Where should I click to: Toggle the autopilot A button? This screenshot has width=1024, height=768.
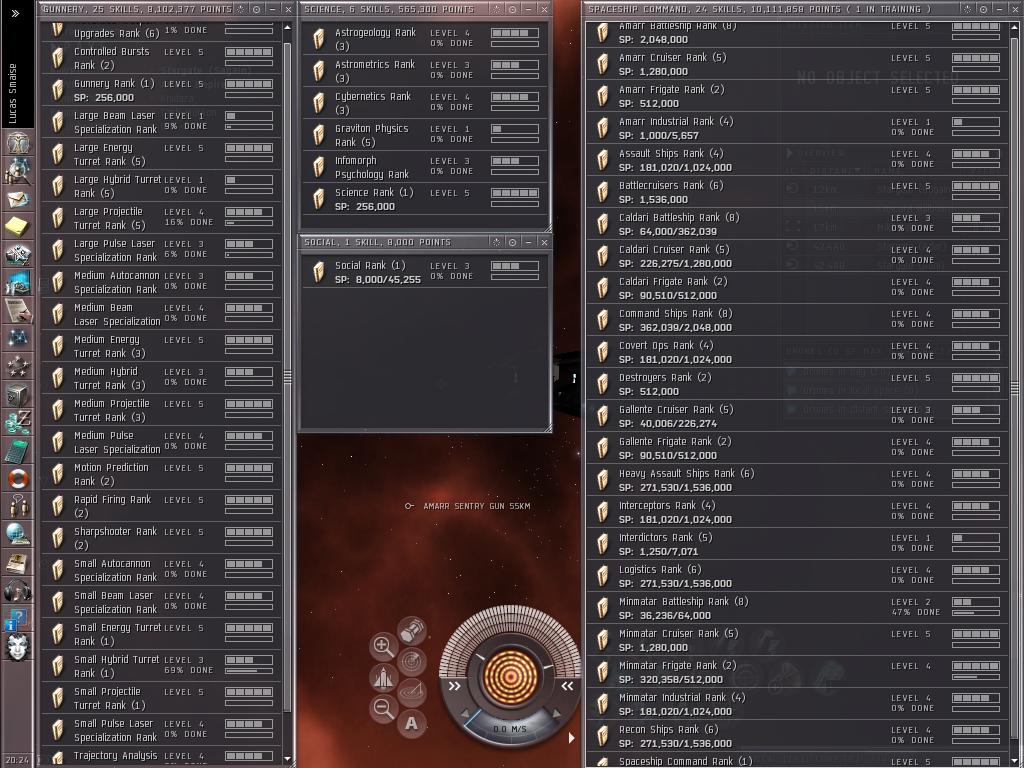tap(411, 724)
